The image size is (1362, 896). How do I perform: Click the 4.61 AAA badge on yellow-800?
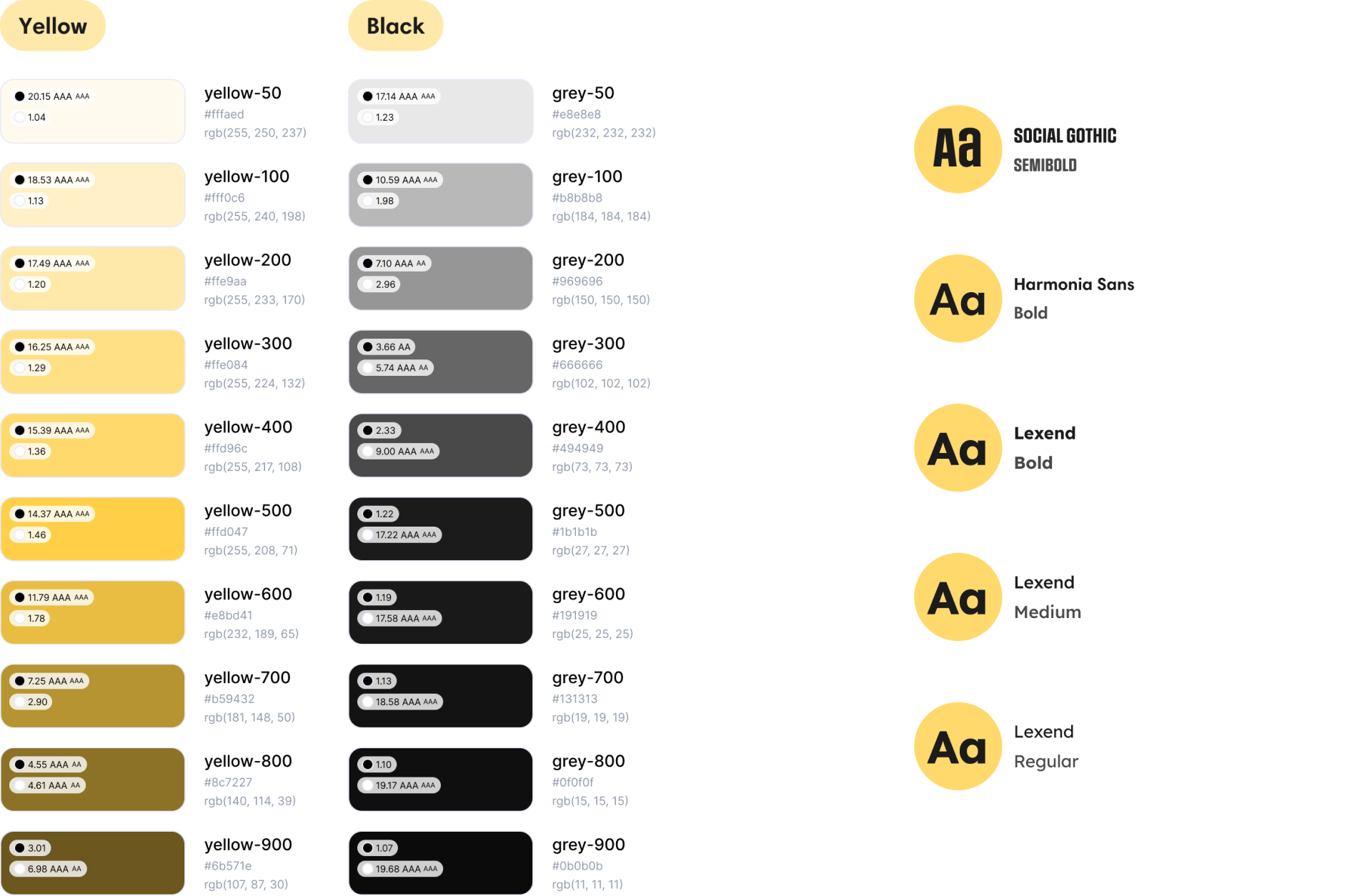[x=48, y=785]
